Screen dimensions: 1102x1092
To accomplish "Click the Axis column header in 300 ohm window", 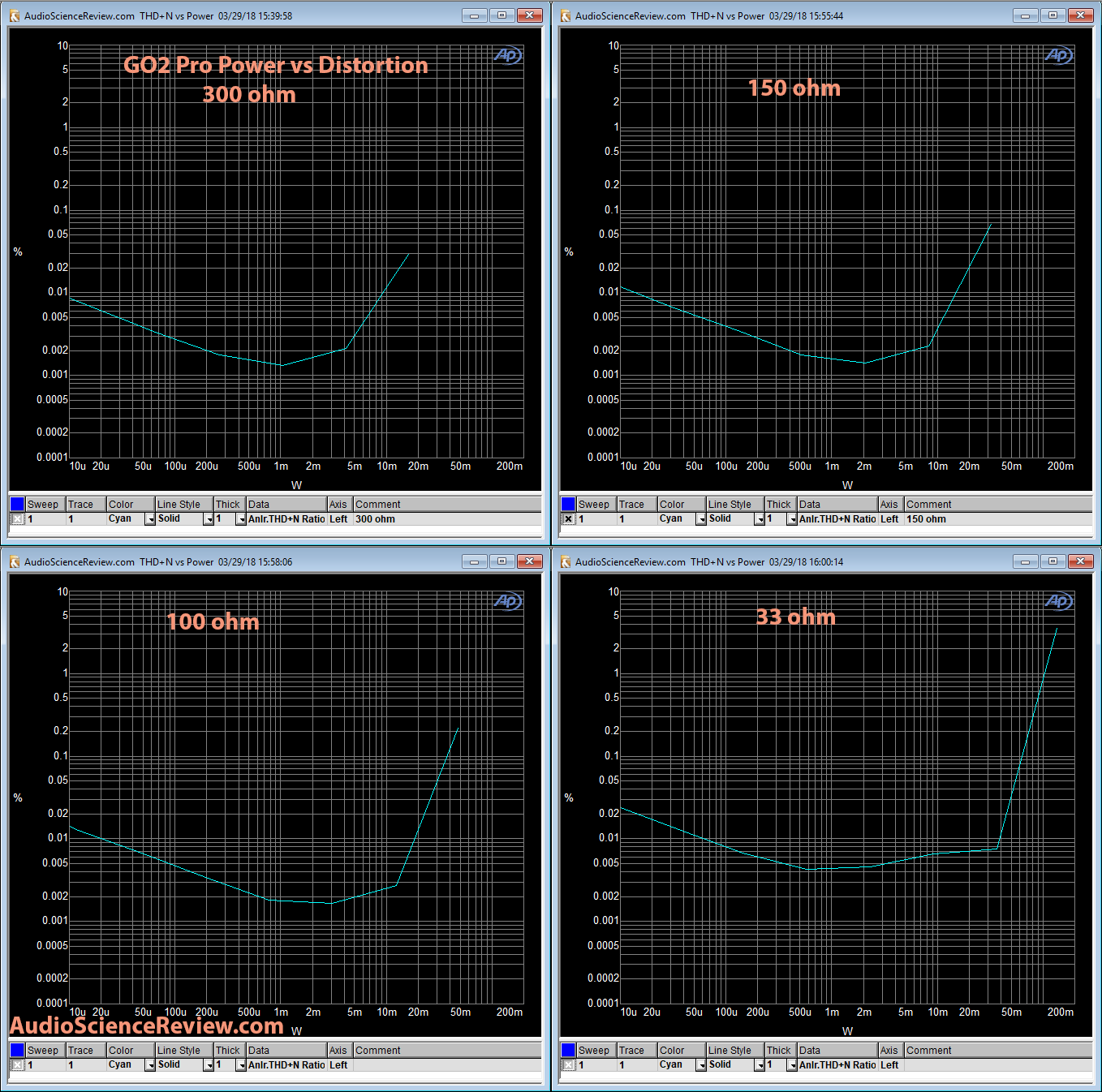I will (340, 505).
